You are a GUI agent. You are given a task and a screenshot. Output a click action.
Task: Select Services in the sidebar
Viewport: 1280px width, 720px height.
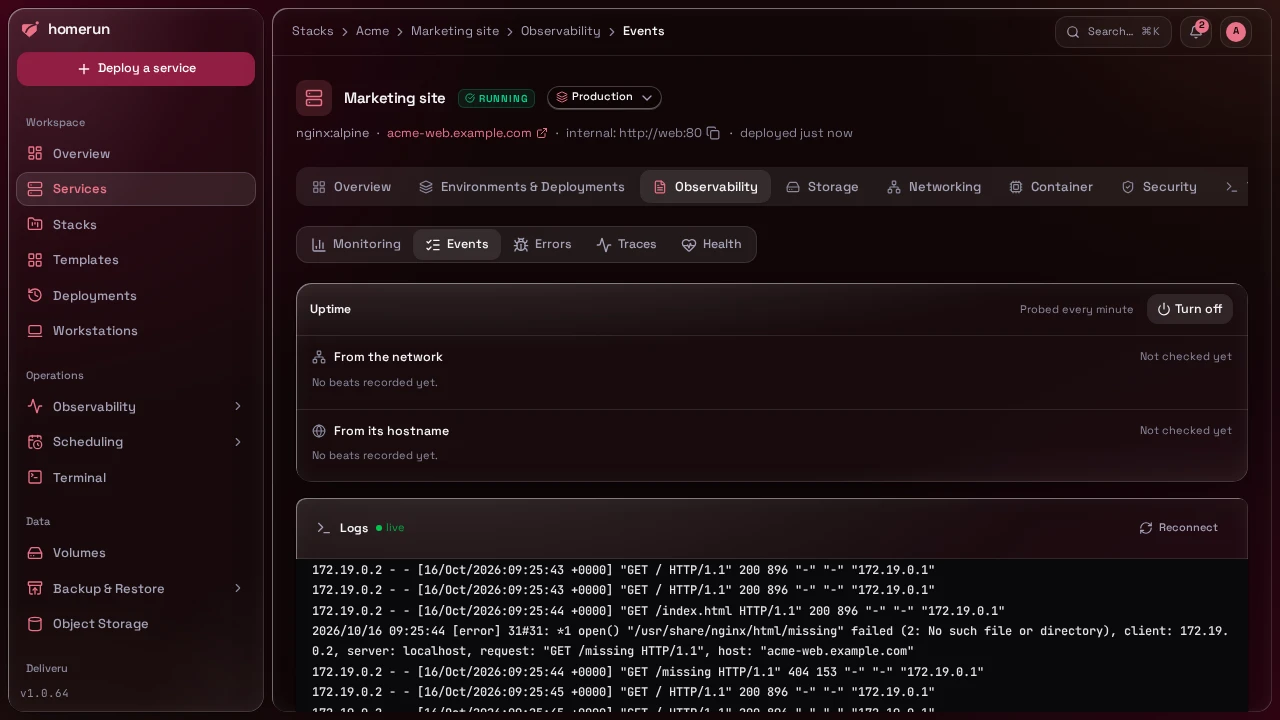point(136,189)
